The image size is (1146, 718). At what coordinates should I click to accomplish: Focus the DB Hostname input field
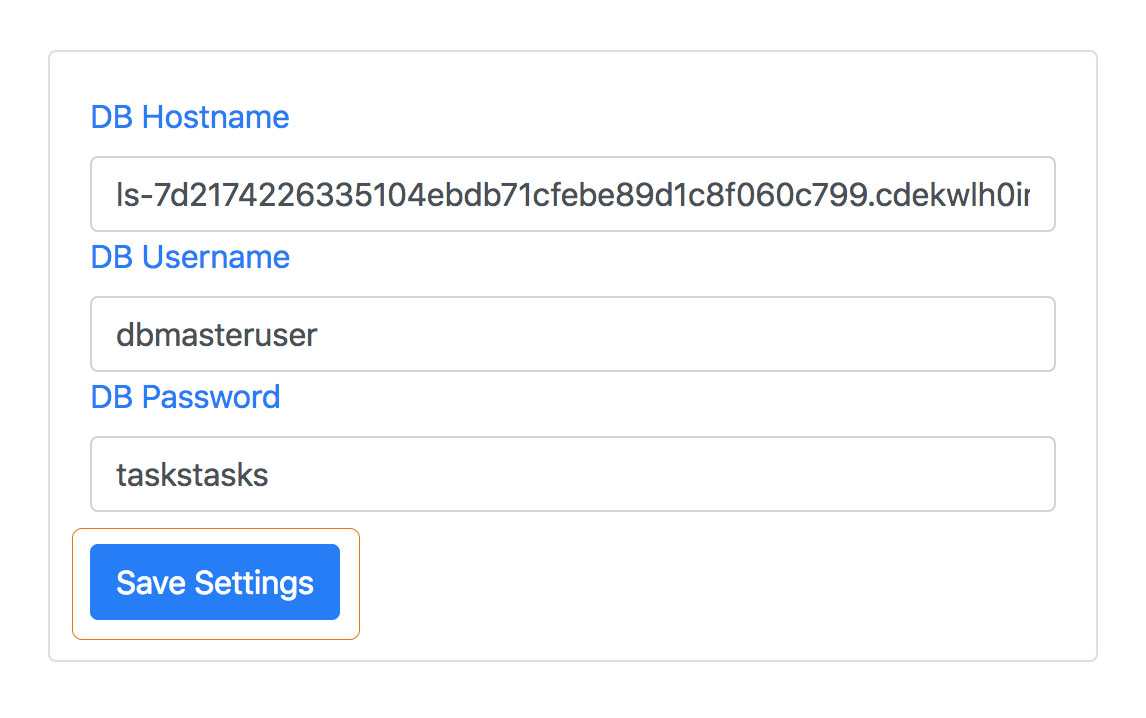572,194
